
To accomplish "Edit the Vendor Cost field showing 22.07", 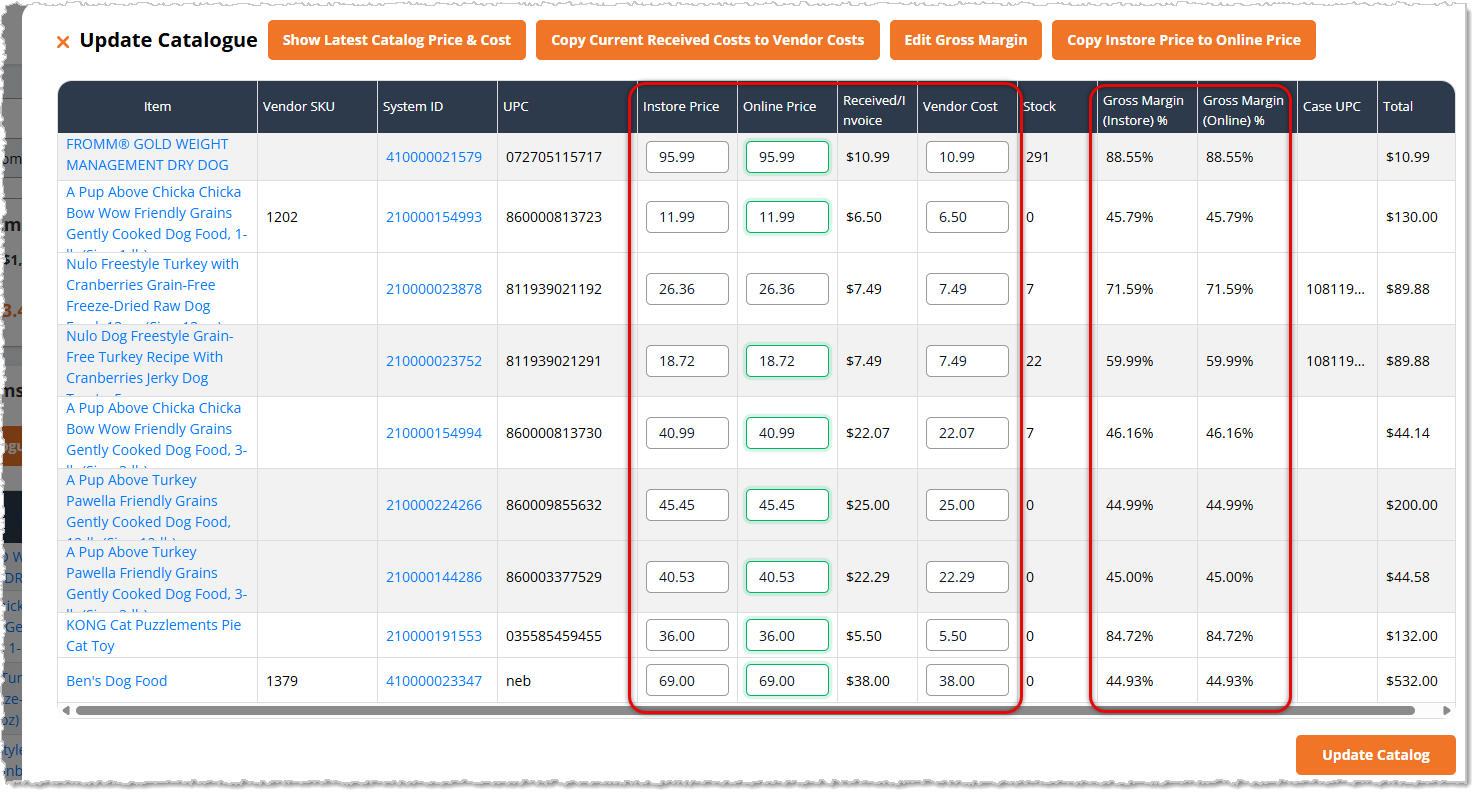I will pyautogui.click(x=967, y=433).
